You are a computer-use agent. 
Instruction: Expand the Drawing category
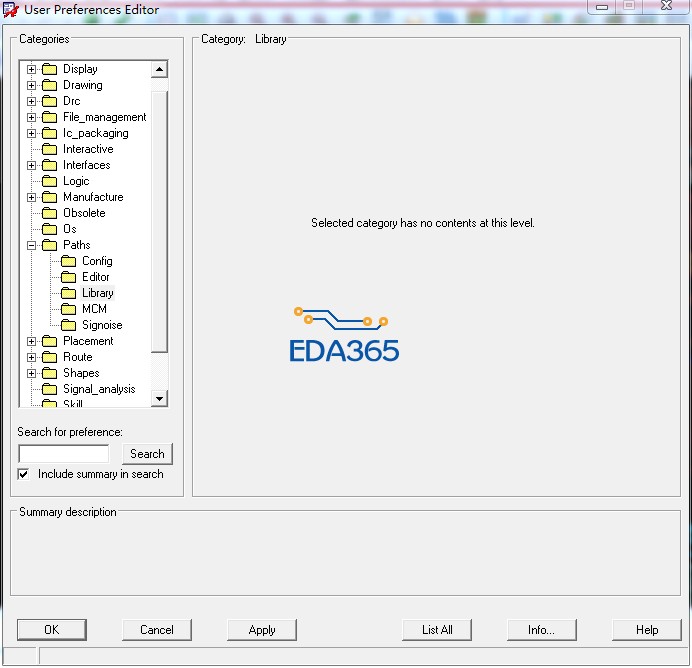(31, 85)
